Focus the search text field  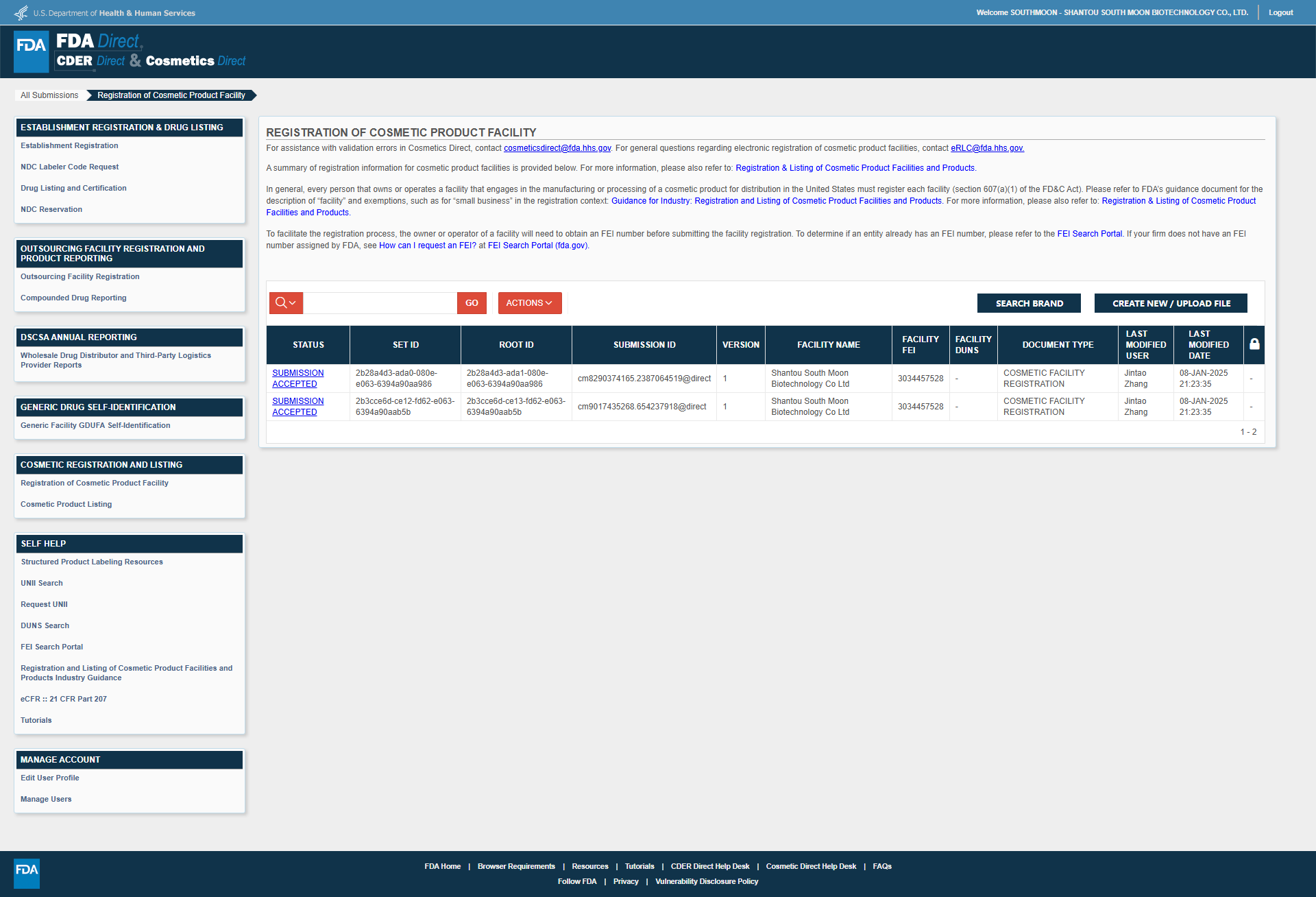(380, 303)
